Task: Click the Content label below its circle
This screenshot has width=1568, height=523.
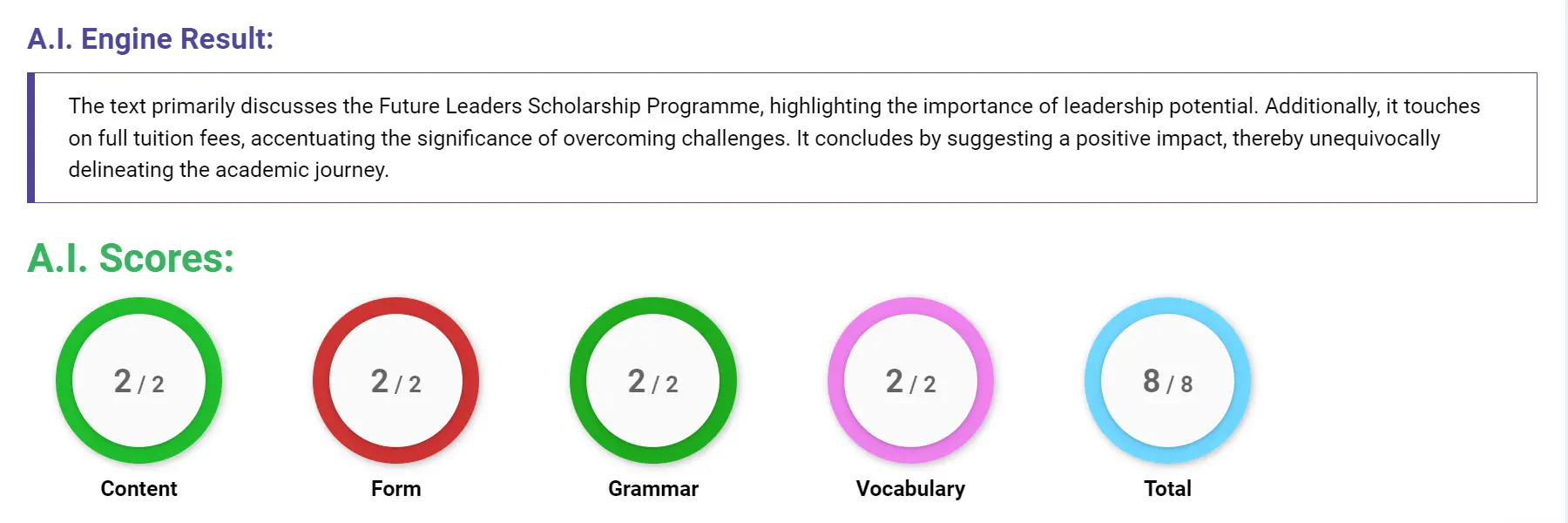Action: click(139, 488)
